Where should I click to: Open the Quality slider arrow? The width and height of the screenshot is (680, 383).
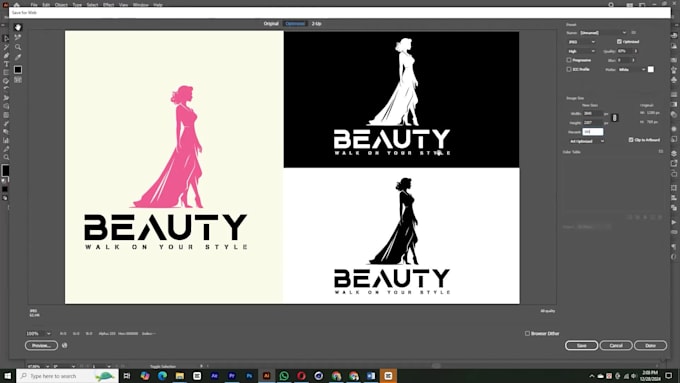pyautogui.click(x=636, y=51)
